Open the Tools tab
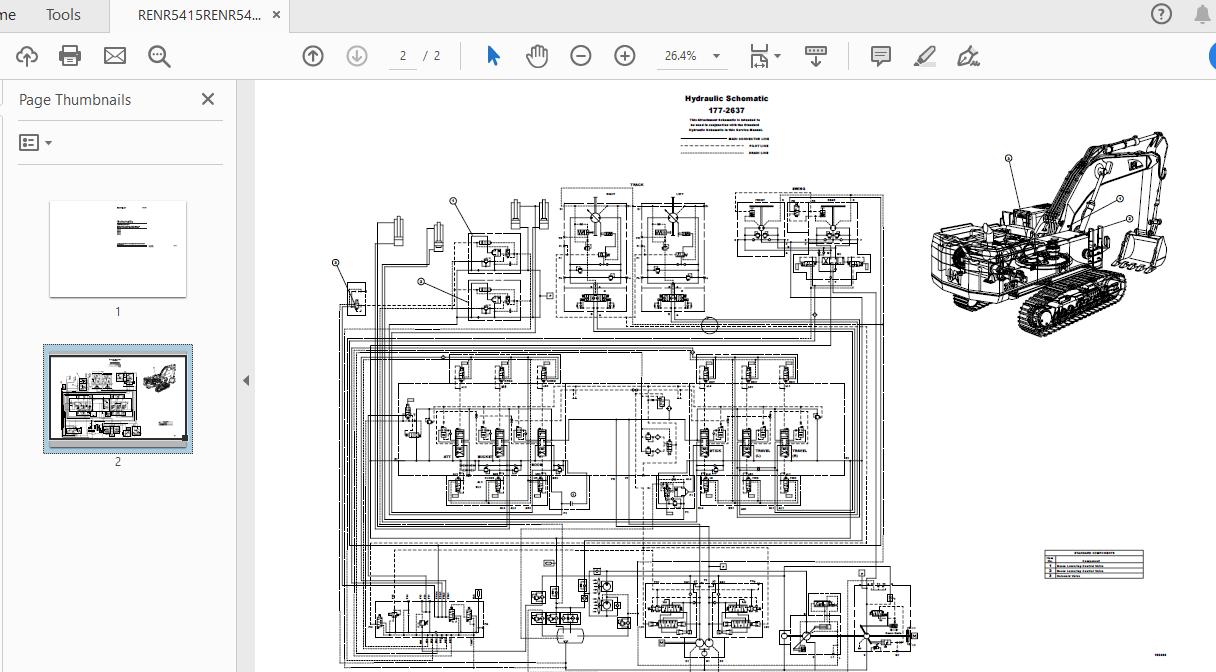 [63, 14]
